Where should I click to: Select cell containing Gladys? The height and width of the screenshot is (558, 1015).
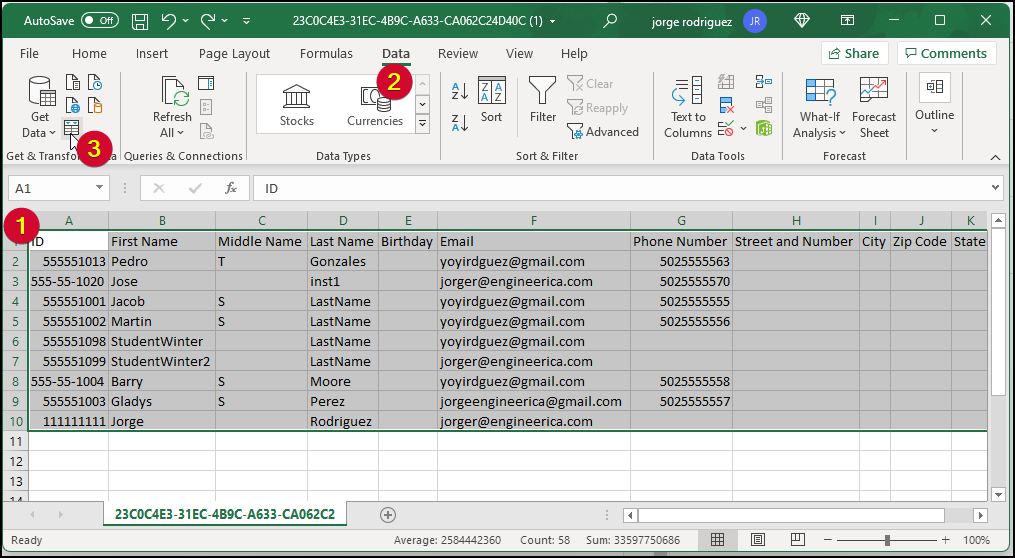coord(162,401)
